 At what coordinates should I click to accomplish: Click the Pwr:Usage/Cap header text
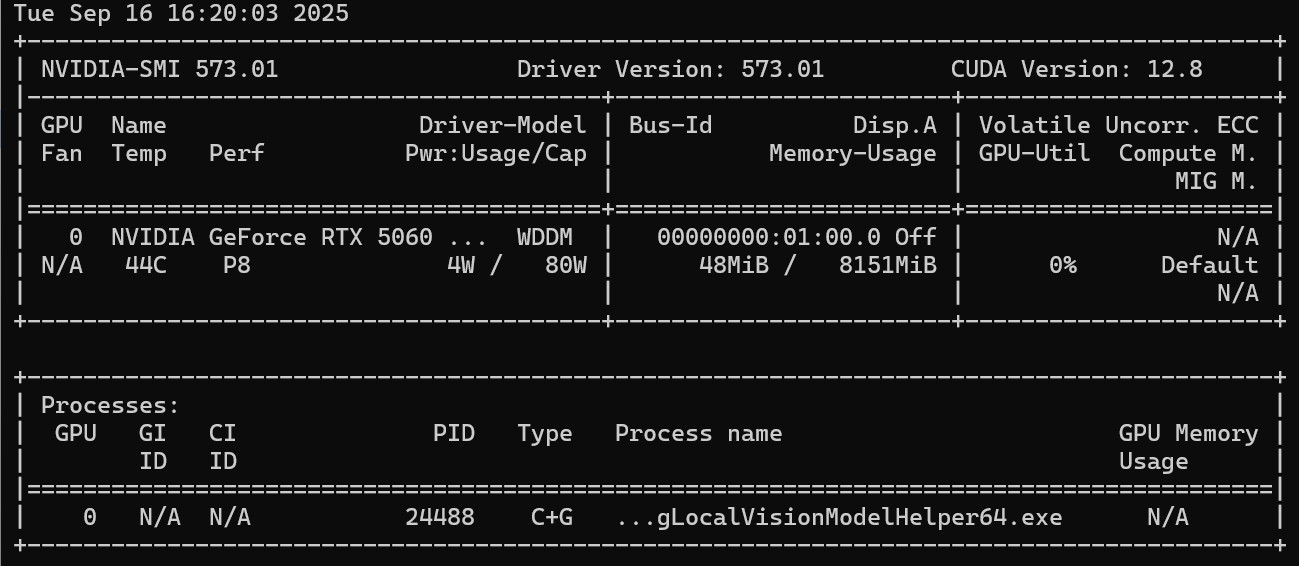pyautogui.click(x=495, y=153)
